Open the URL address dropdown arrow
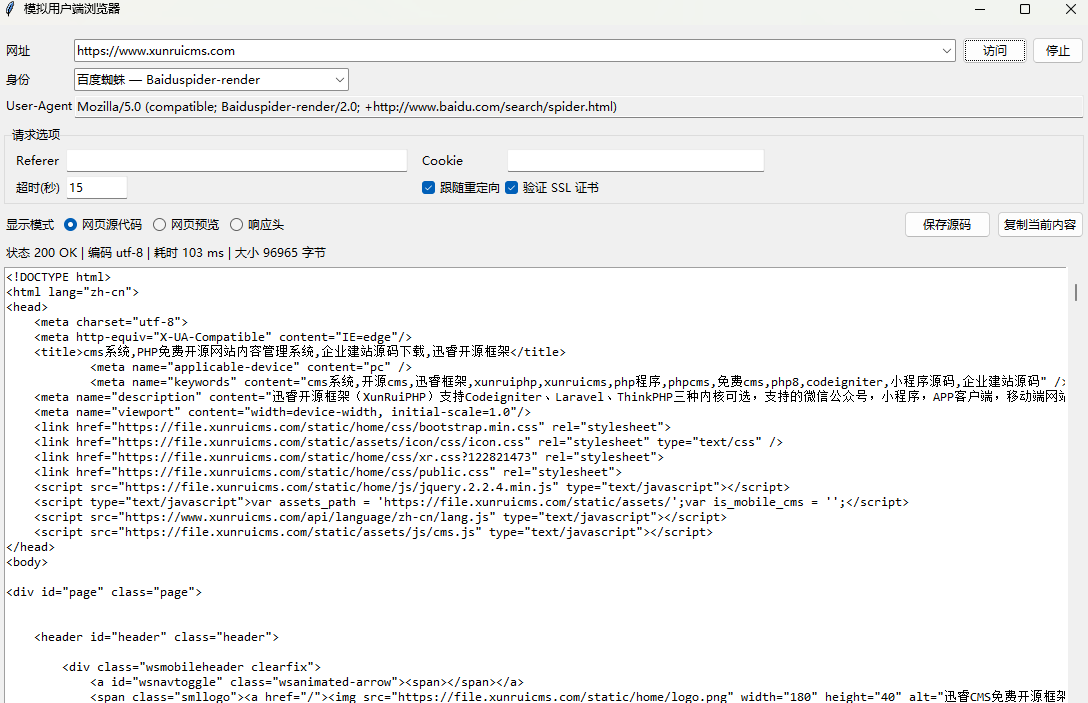 click(946, 51)
